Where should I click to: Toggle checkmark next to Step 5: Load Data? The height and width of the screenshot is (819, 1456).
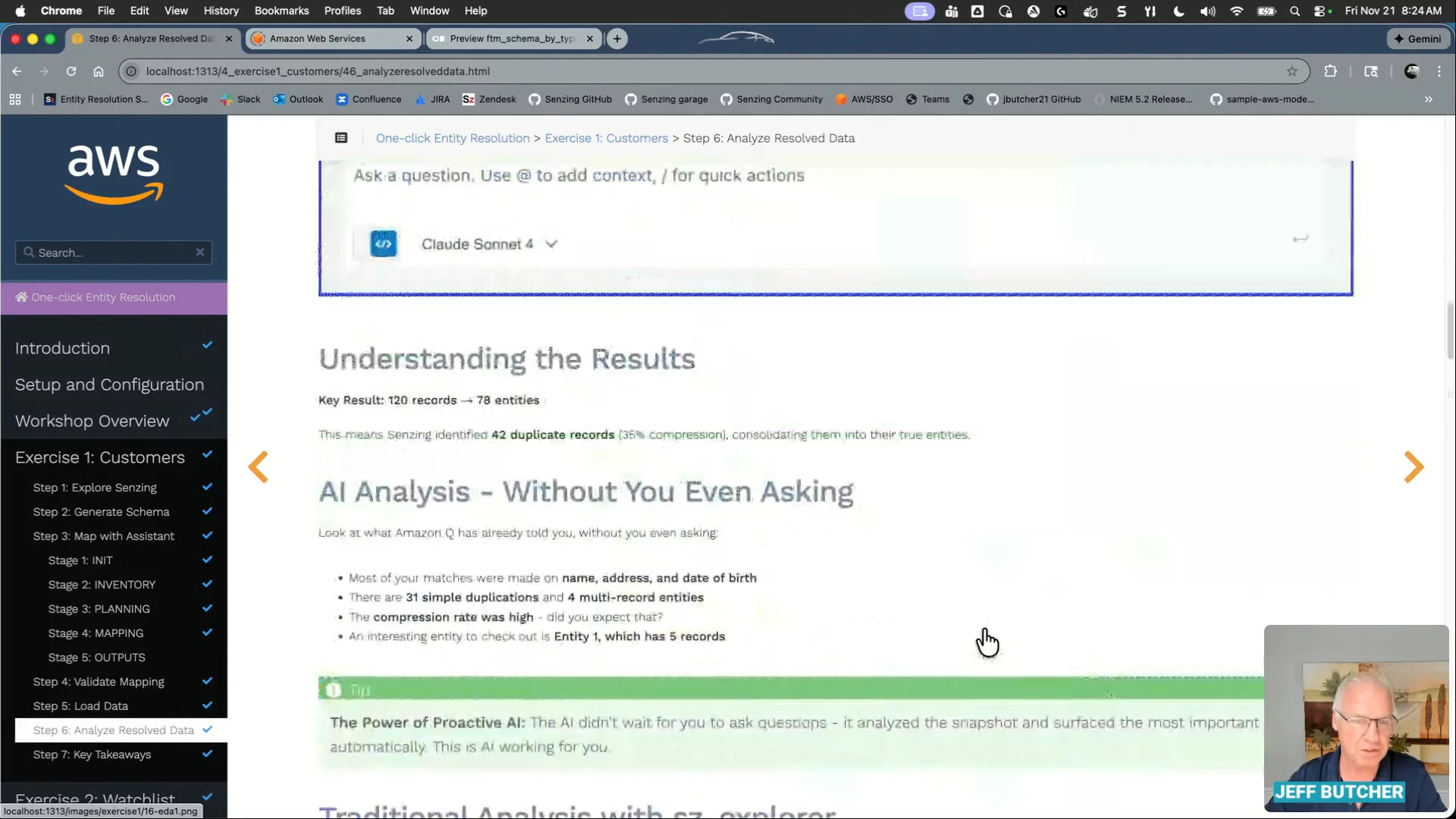coord(207,705)
